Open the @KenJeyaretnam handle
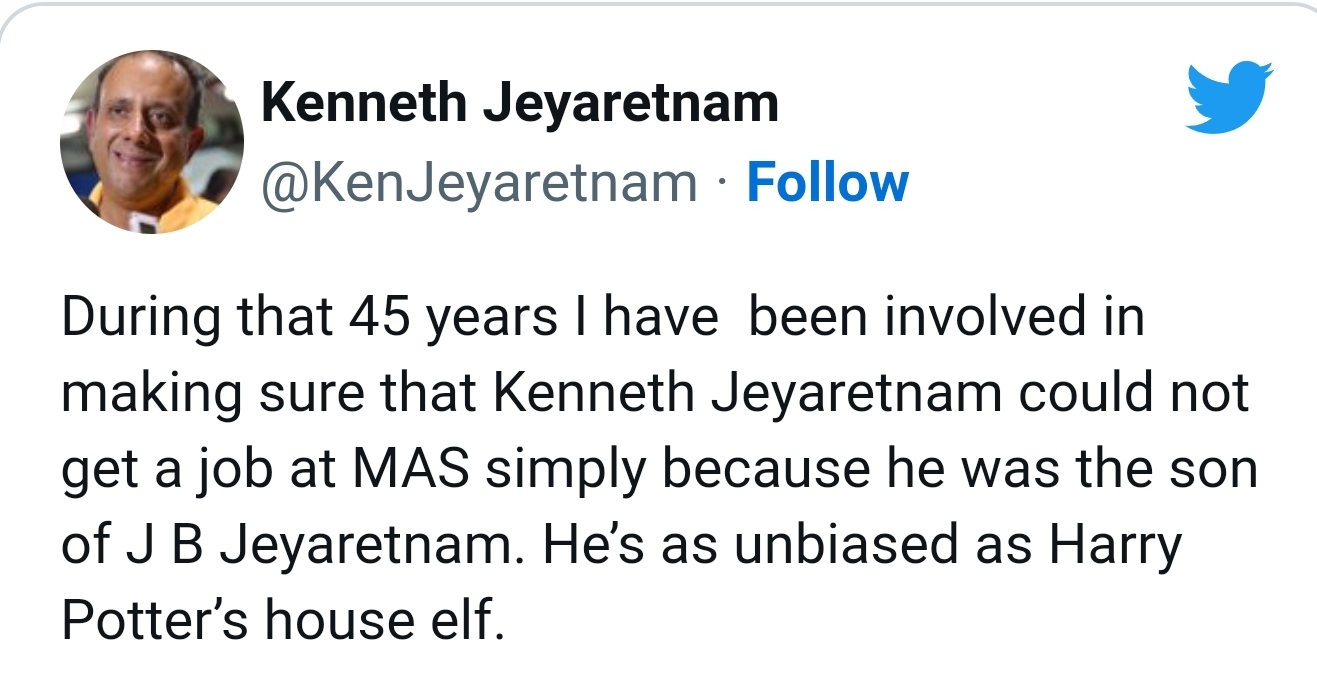This screenshot has height=680, width=1317. 479,185
